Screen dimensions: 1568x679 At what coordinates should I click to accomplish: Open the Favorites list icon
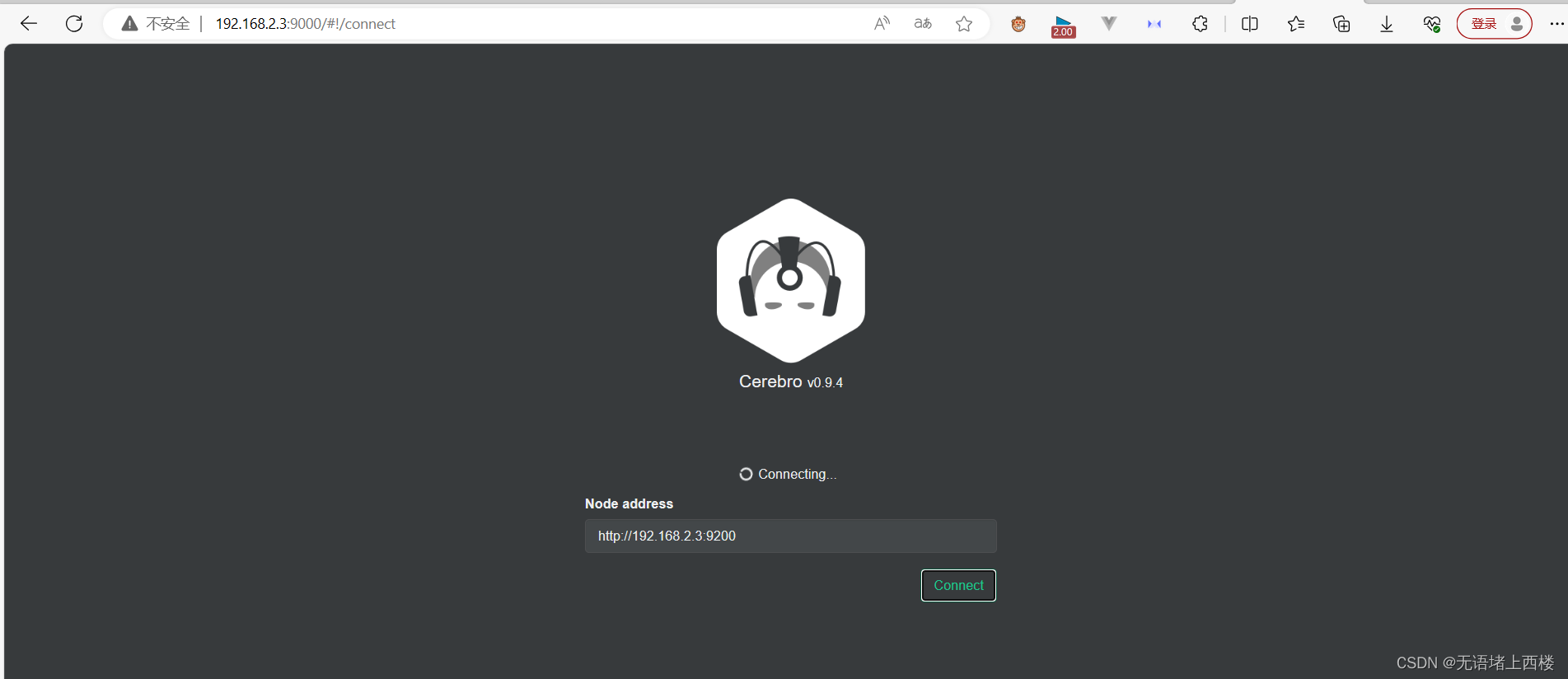[x=1296, y=24]
